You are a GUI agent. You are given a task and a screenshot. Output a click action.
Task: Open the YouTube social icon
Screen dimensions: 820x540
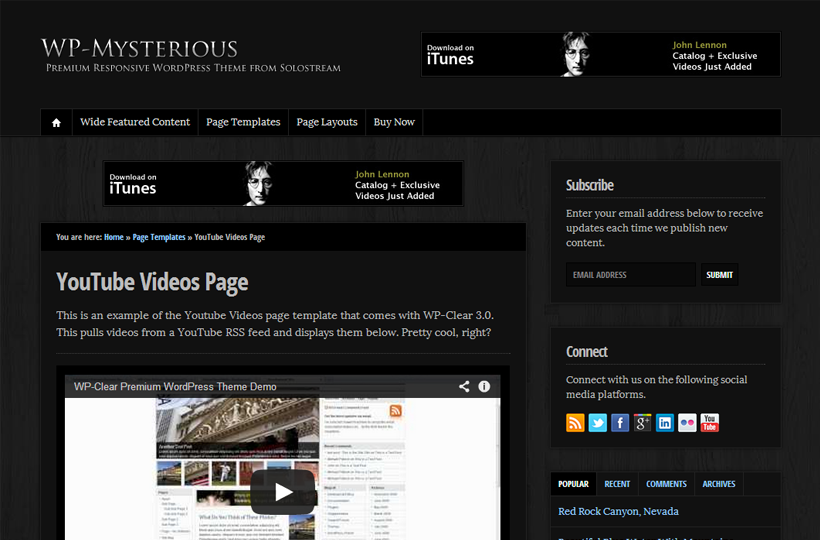pyautogui.click(x=710, y=422)
